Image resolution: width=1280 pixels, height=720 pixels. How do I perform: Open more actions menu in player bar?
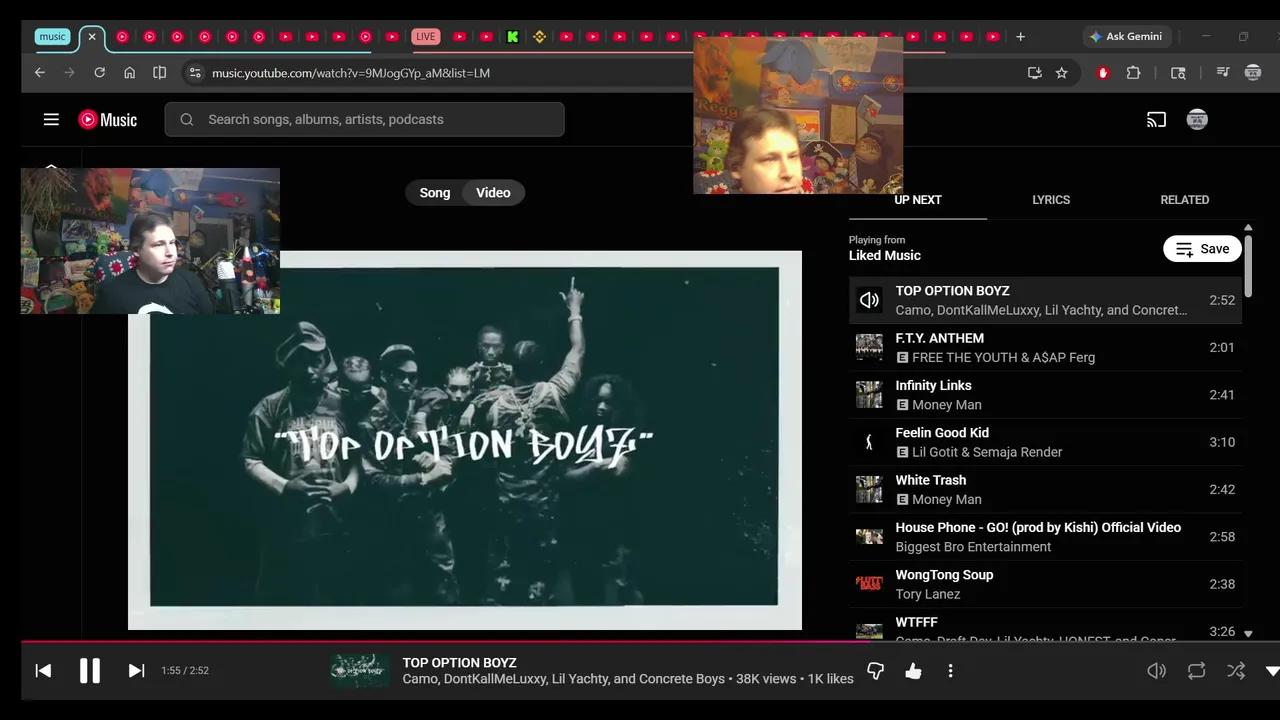950,671
